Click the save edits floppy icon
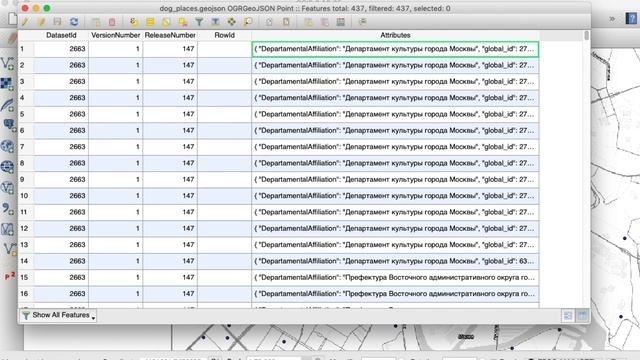This screenshot has height=360, width=640. [x=58, y=22]
